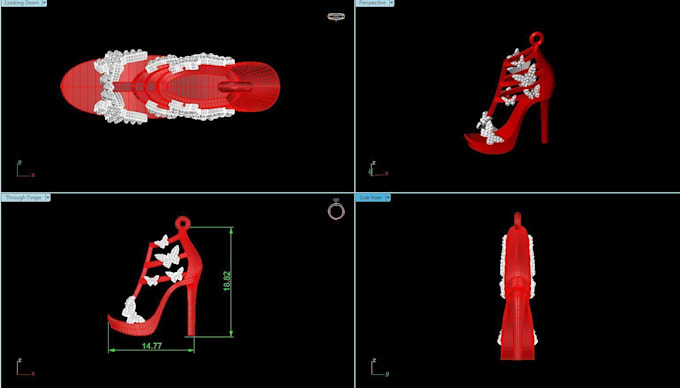Image resolution: width=680 pixels, height=388 pixels.
Task: Open dropdown arrow beside Through Finger label
Action: pos(47,198)
